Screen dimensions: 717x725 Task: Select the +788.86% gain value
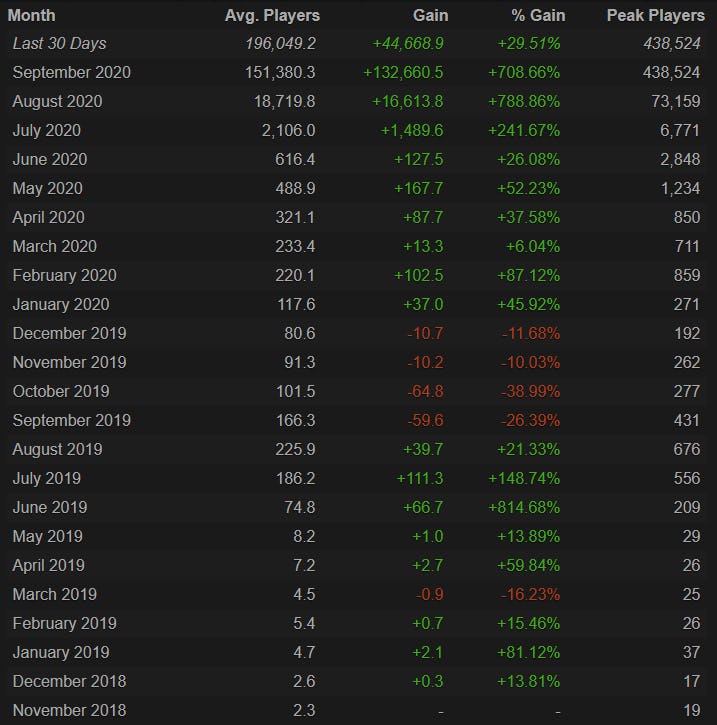[x=525, y=102]
